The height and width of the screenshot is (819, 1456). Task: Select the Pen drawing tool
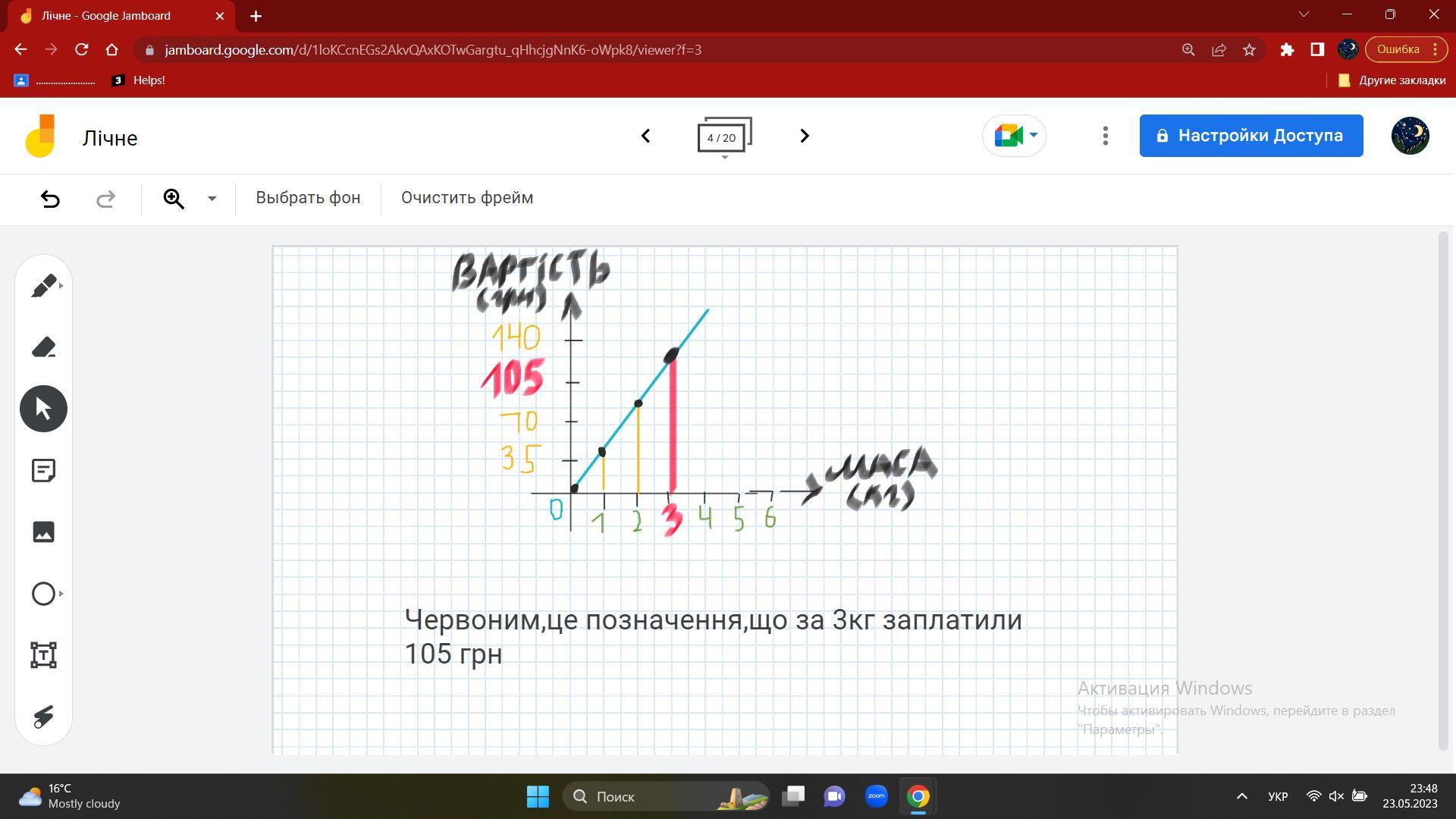[x=43, y=286]
